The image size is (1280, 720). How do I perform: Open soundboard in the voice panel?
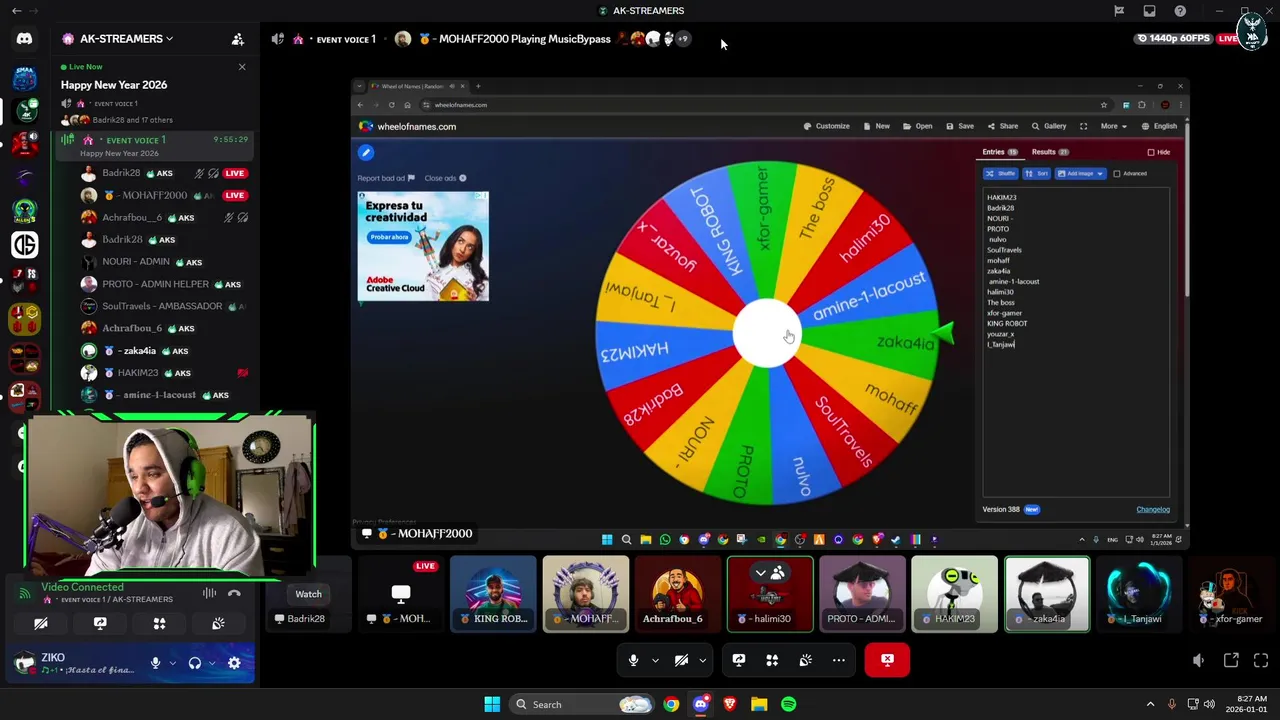coord(218,623)
